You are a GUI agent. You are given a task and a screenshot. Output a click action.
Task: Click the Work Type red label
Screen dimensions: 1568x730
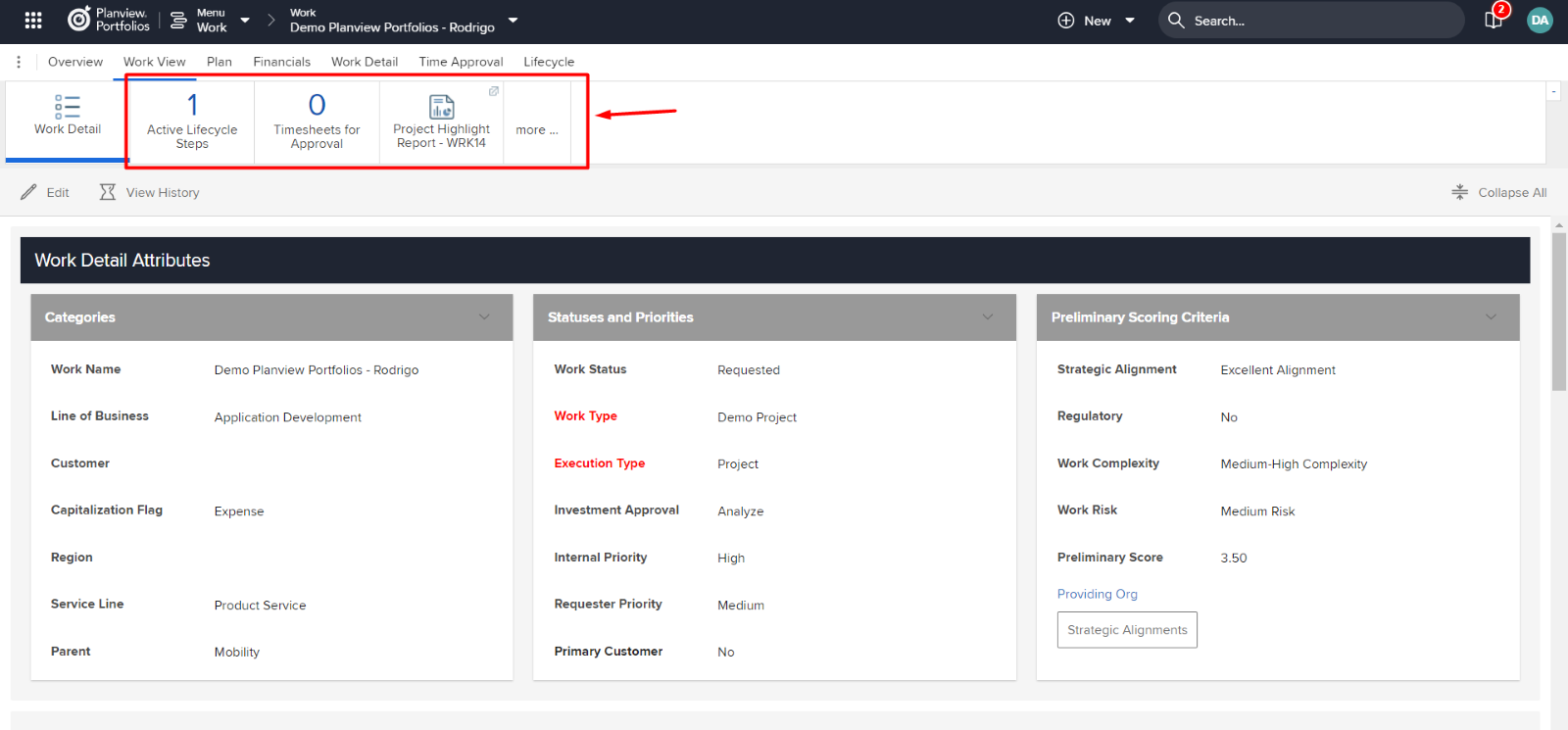pyautogui.click(x=586, y=416)
